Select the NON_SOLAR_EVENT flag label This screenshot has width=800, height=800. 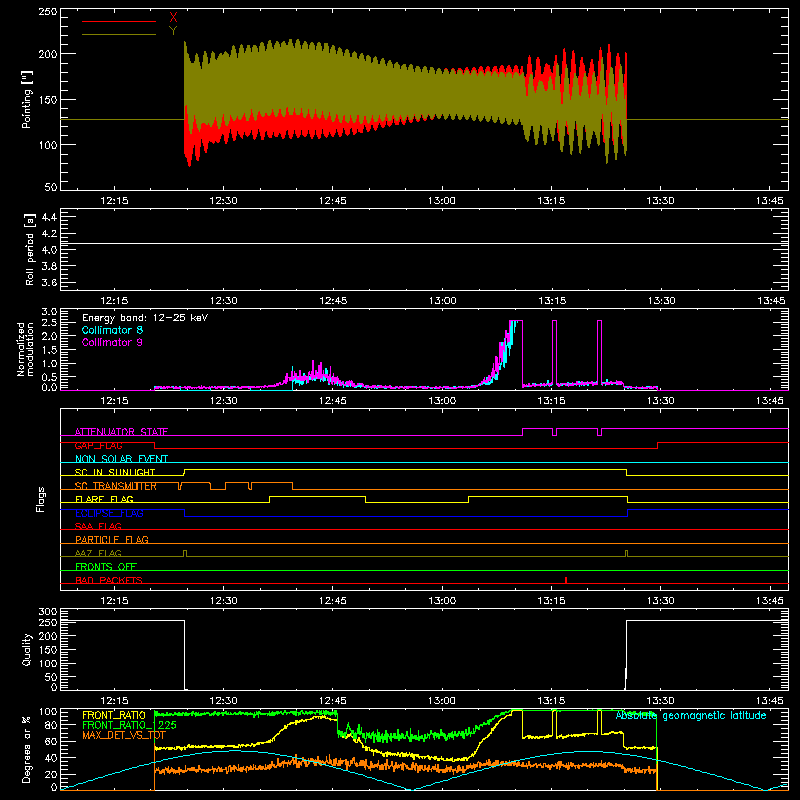coord(121,459)
